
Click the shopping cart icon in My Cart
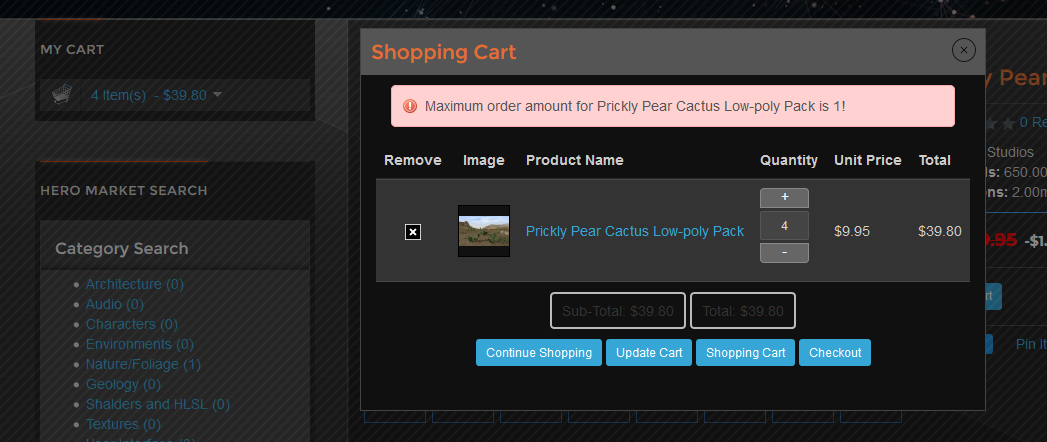pos(61,95)
